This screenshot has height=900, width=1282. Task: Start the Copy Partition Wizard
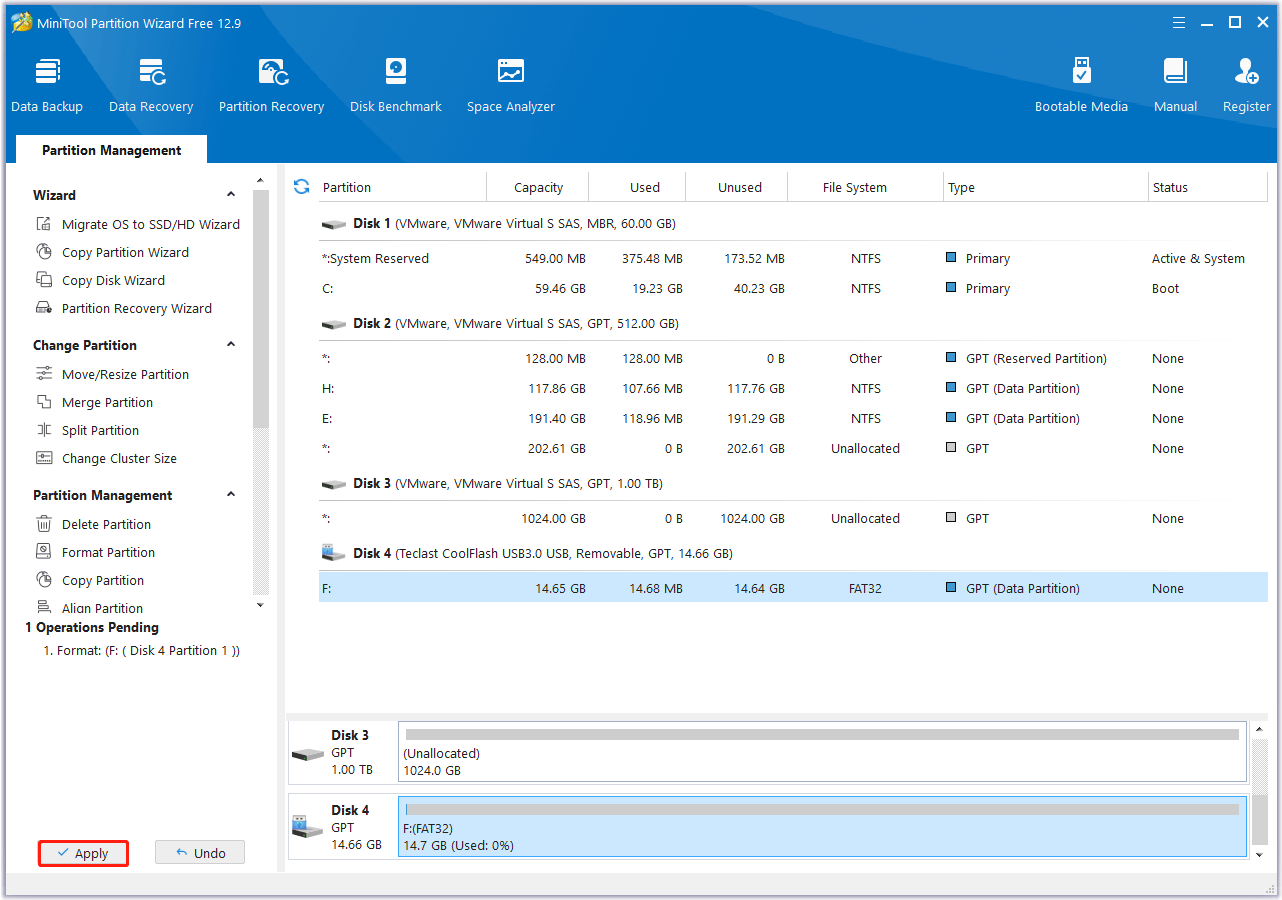[112, 252]
